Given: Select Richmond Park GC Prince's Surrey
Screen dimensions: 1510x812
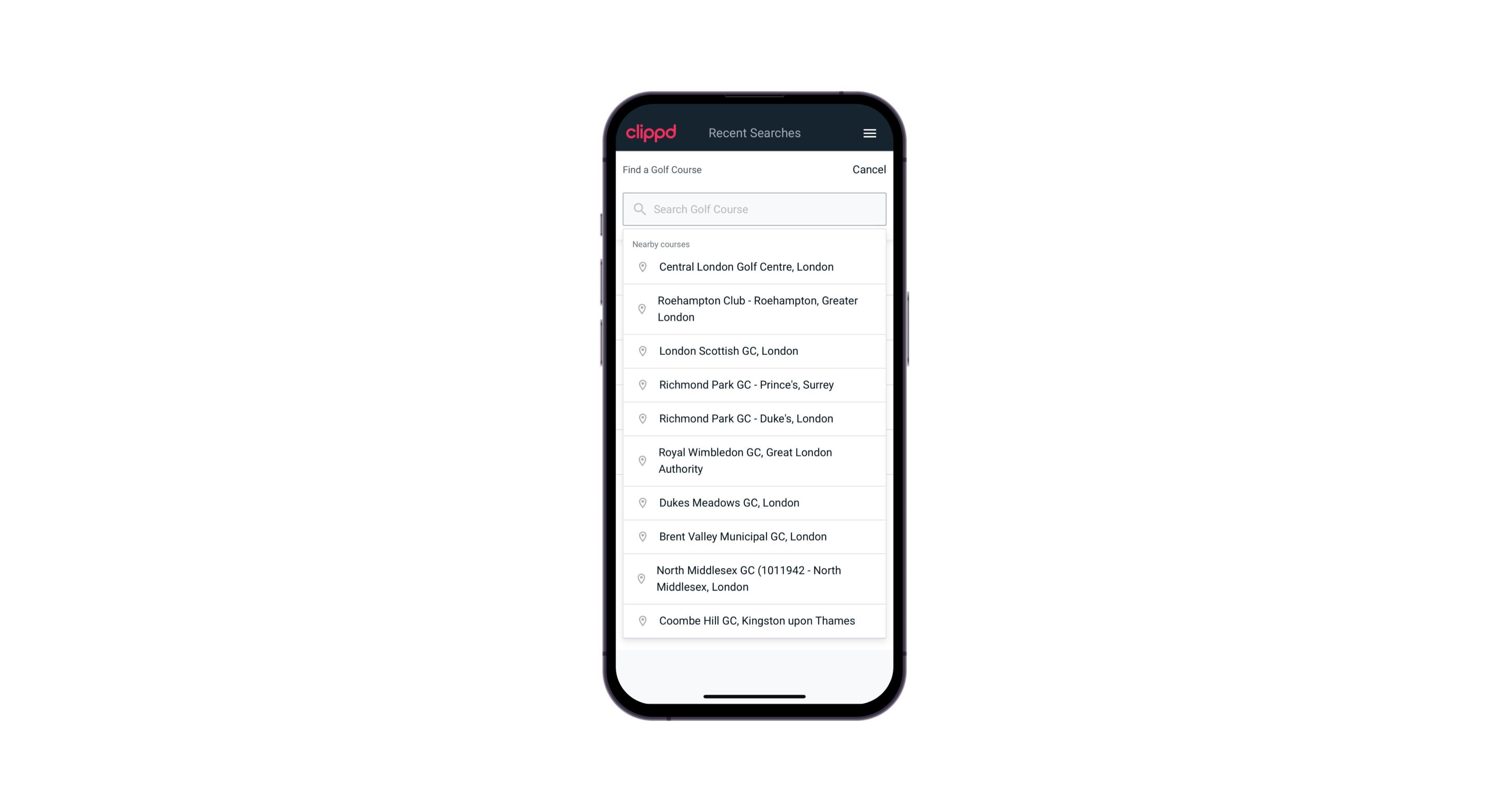Looking at the screenshot, I should (755, 385).
